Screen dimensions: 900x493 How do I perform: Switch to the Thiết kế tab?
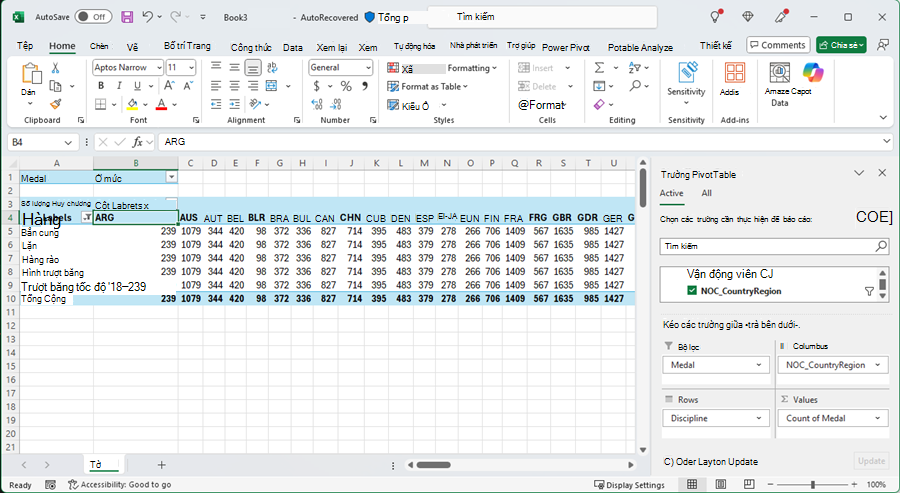coord(716,45)
